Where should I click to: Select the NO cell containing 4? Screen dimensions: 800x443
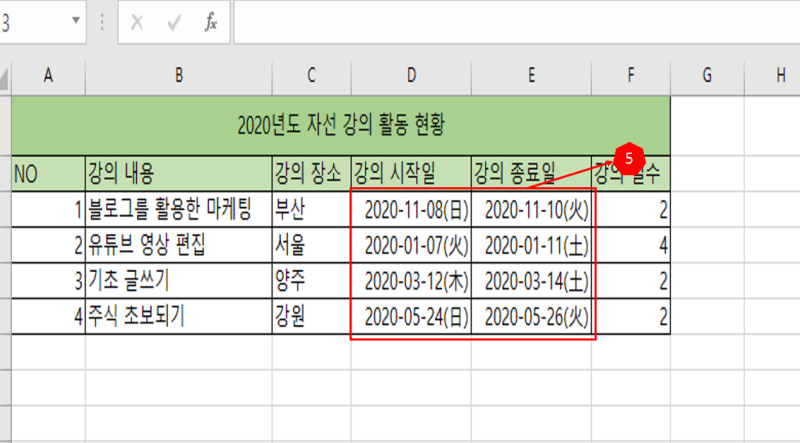tap(48, 316)
